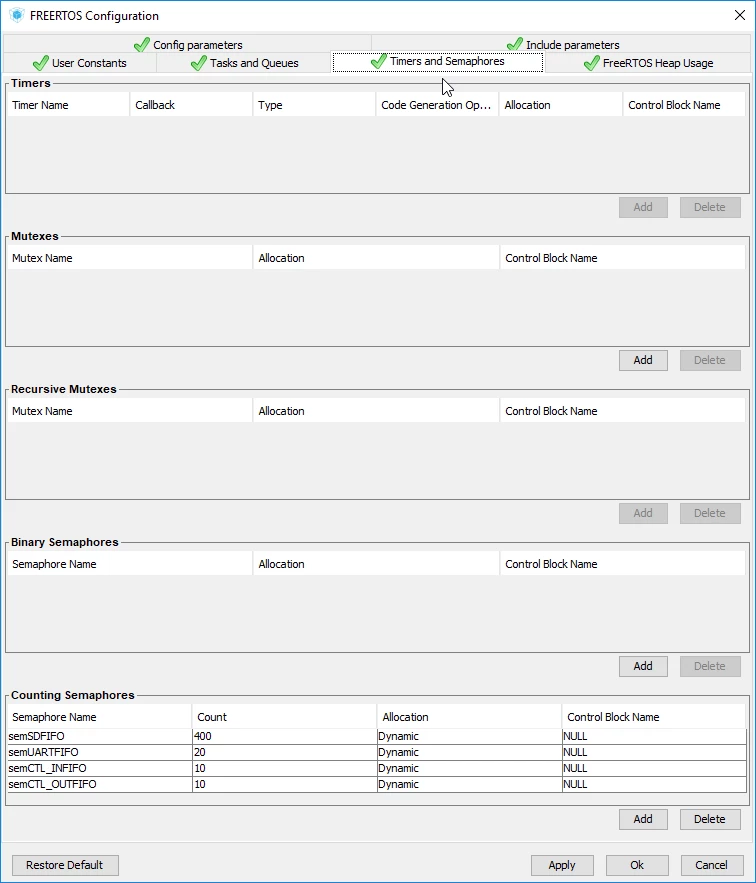756x883 pixels.
Task: Select the semSDFIFO semaphore row
Action: pyautogui.click(x=377, y=736)
